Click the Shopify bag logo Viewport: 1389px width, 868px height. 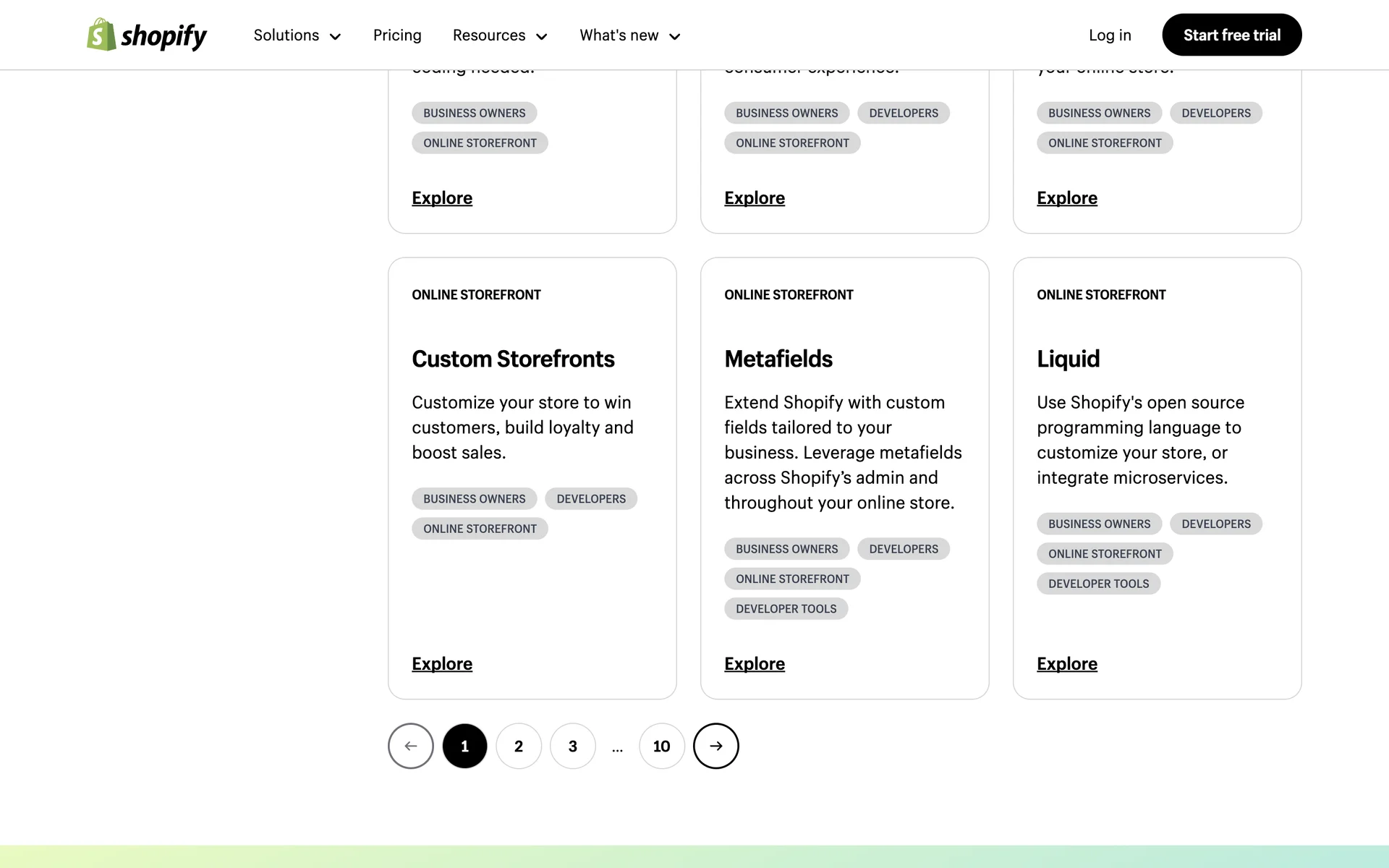tap(102, 35)
